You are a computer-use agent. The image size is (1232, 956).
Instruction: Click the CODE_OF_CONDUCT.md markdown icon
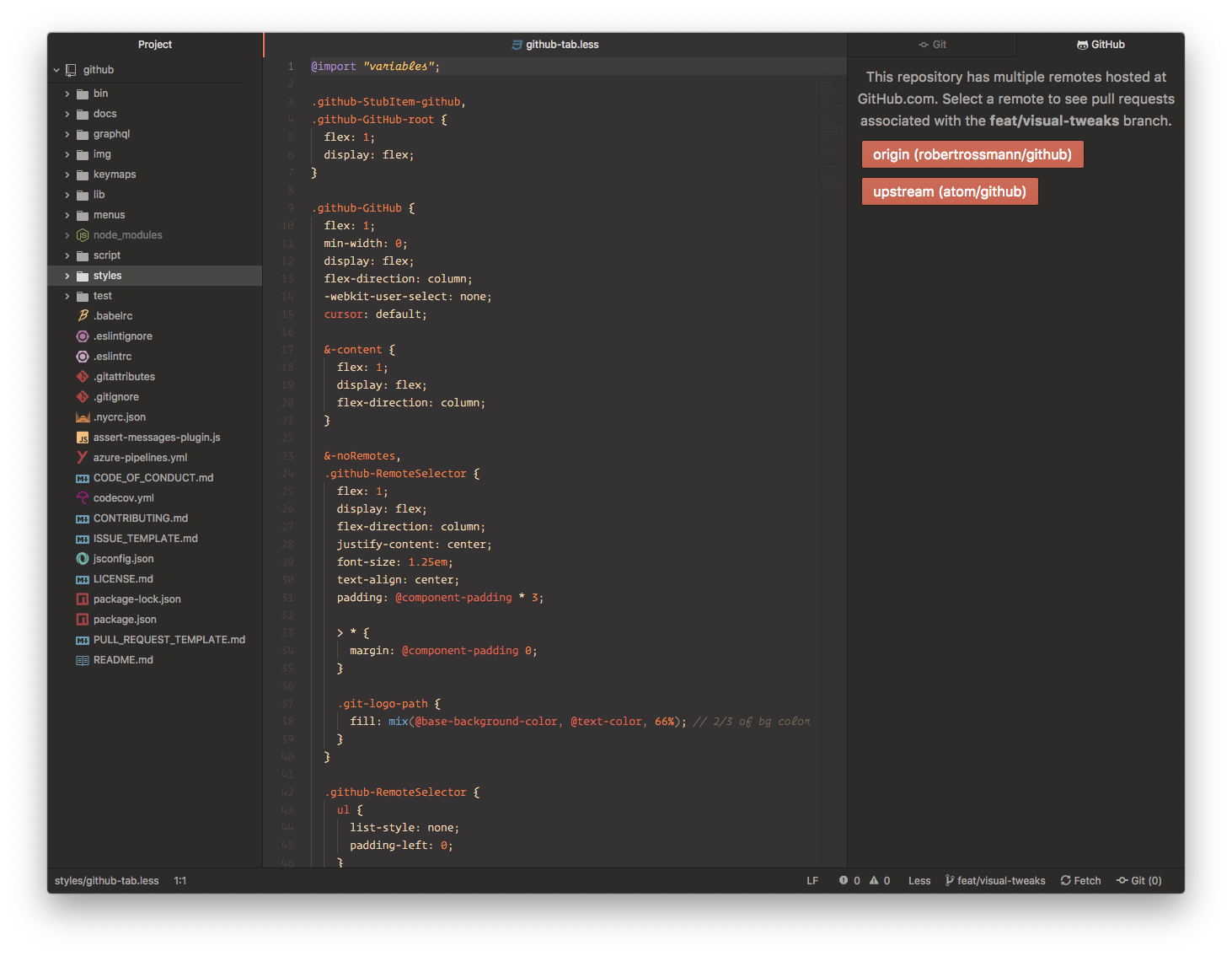(83, 478)
